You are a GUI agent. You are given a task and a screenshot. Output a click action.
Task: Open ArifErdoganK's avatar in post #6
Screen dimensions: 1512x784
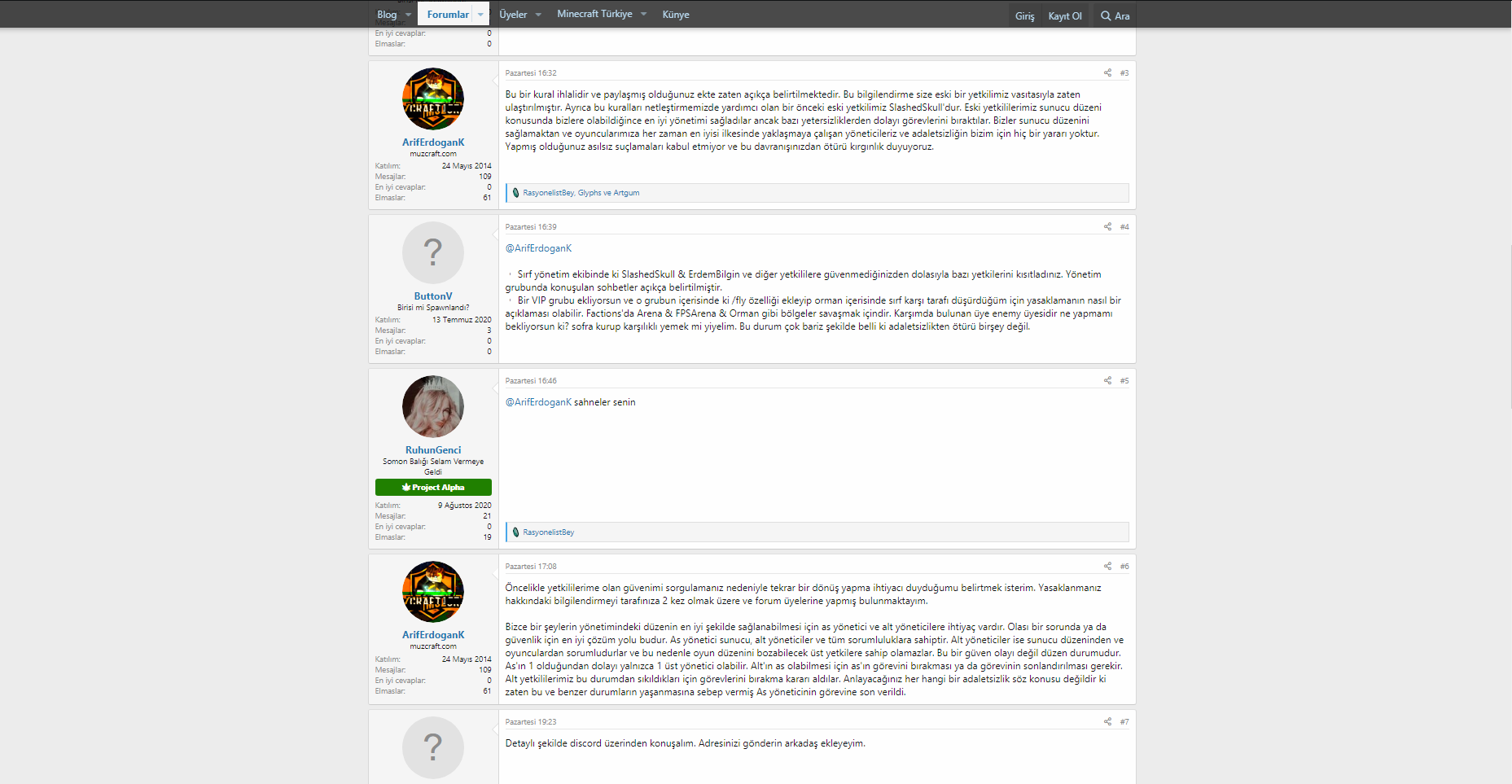pos(433,592)
